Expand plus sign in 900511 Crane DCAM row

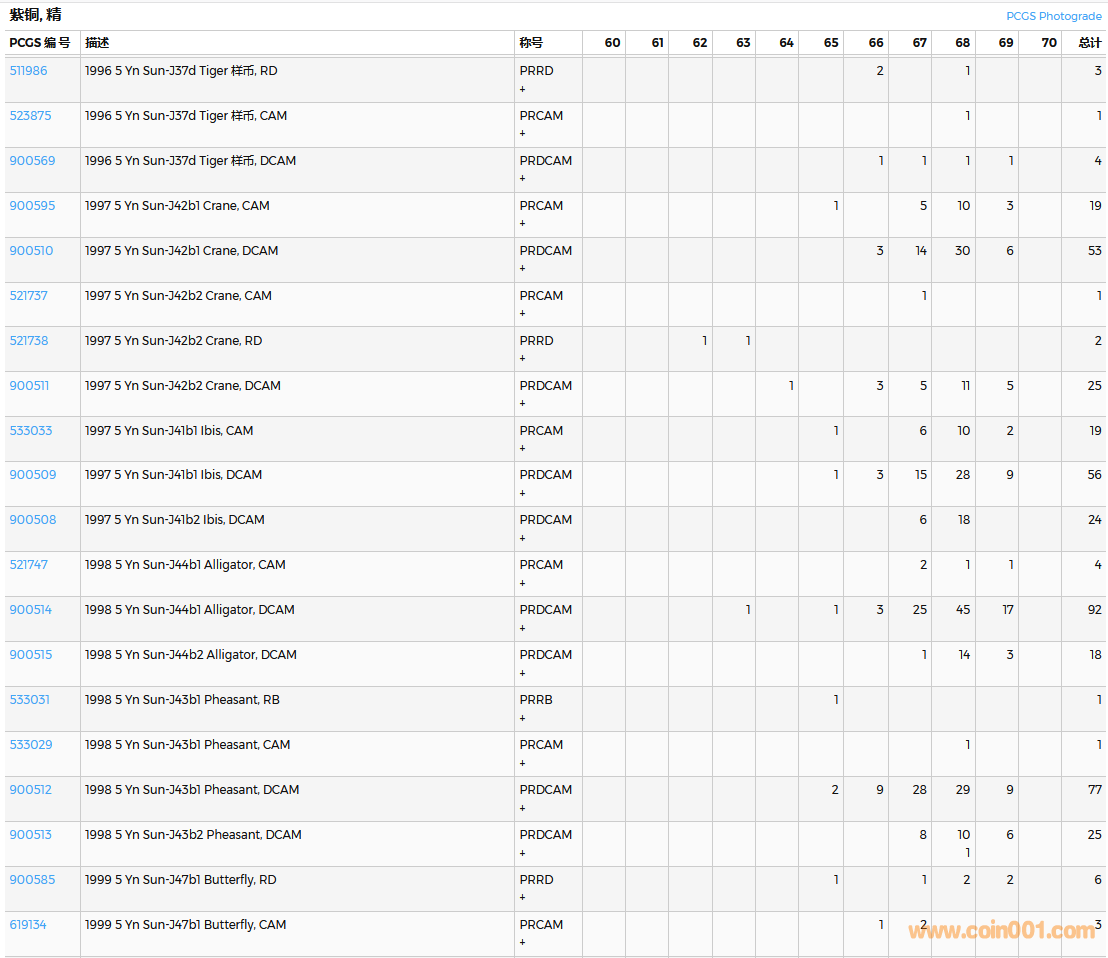click(x=522, y=404)
